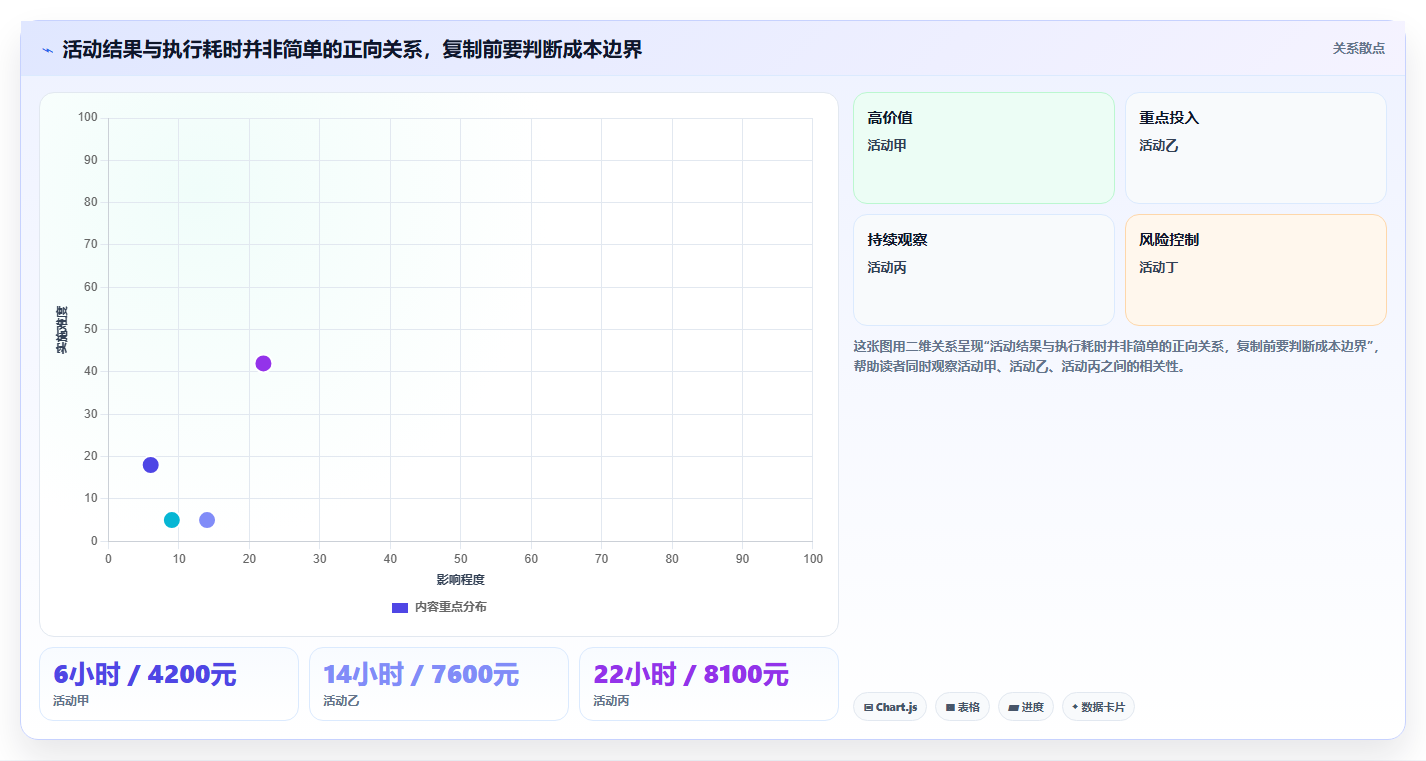
Task: Click the 表格 tag chip
Action: click(962, 707)
